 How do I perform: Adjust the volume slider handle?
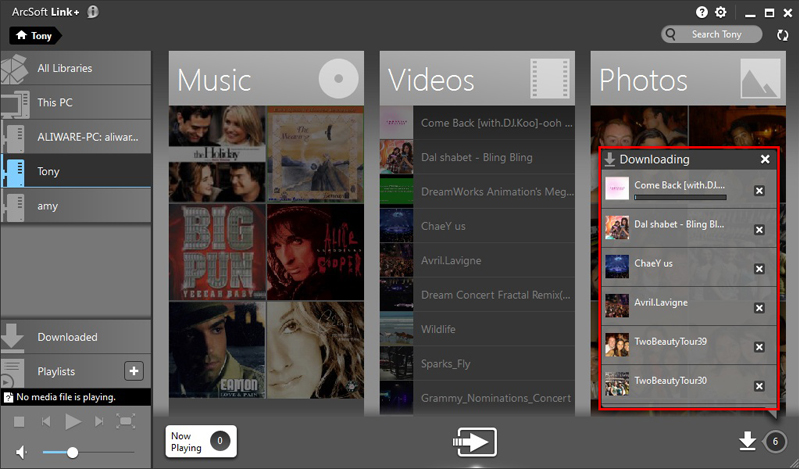pos(72,453)
